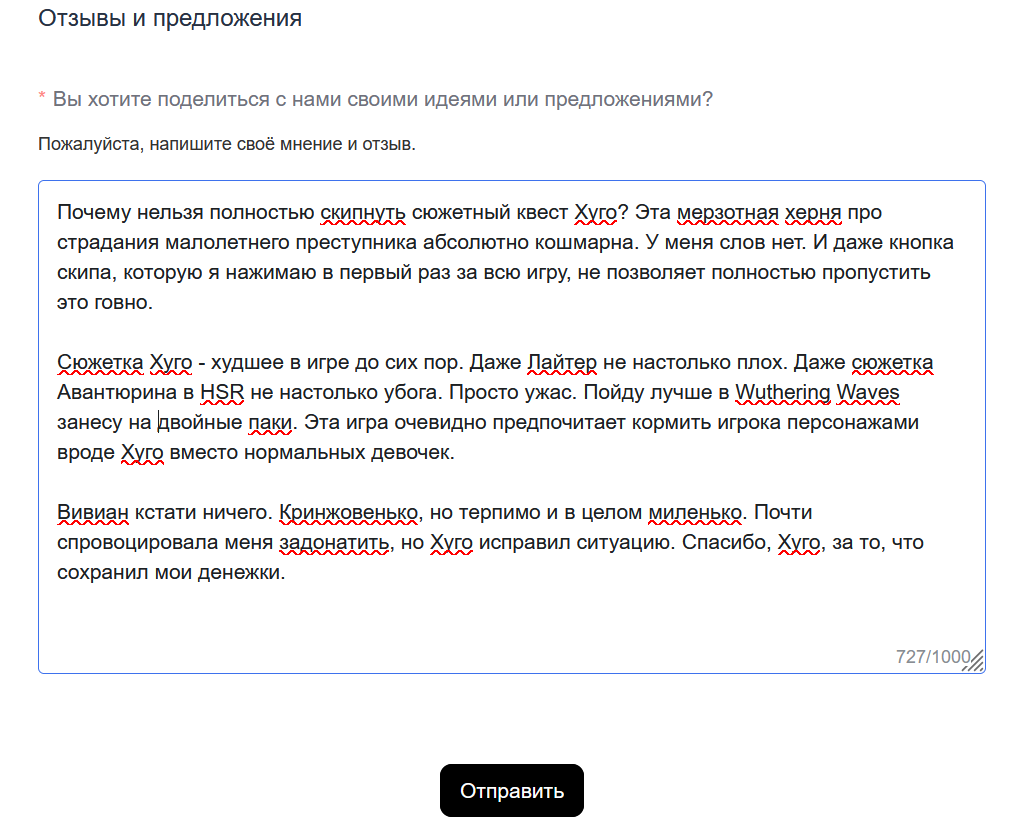Click the word миленько

695,512
